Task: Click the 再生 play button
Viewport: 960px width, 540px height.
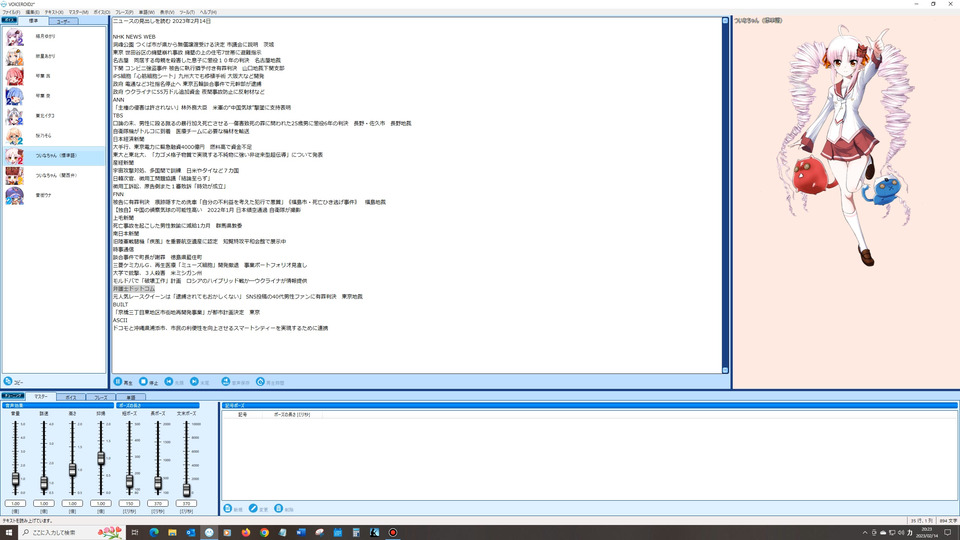Action: [x=118, y=381]
